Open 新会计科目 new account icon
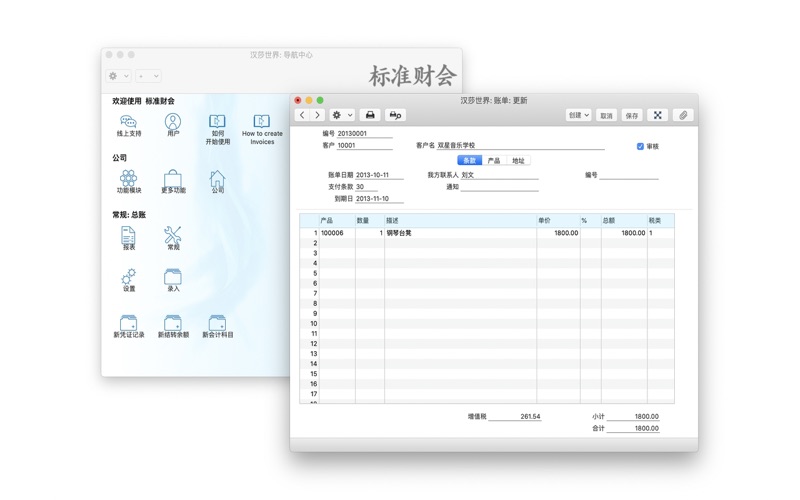Viewport: 800px width, 500px height. click(217, 325)
